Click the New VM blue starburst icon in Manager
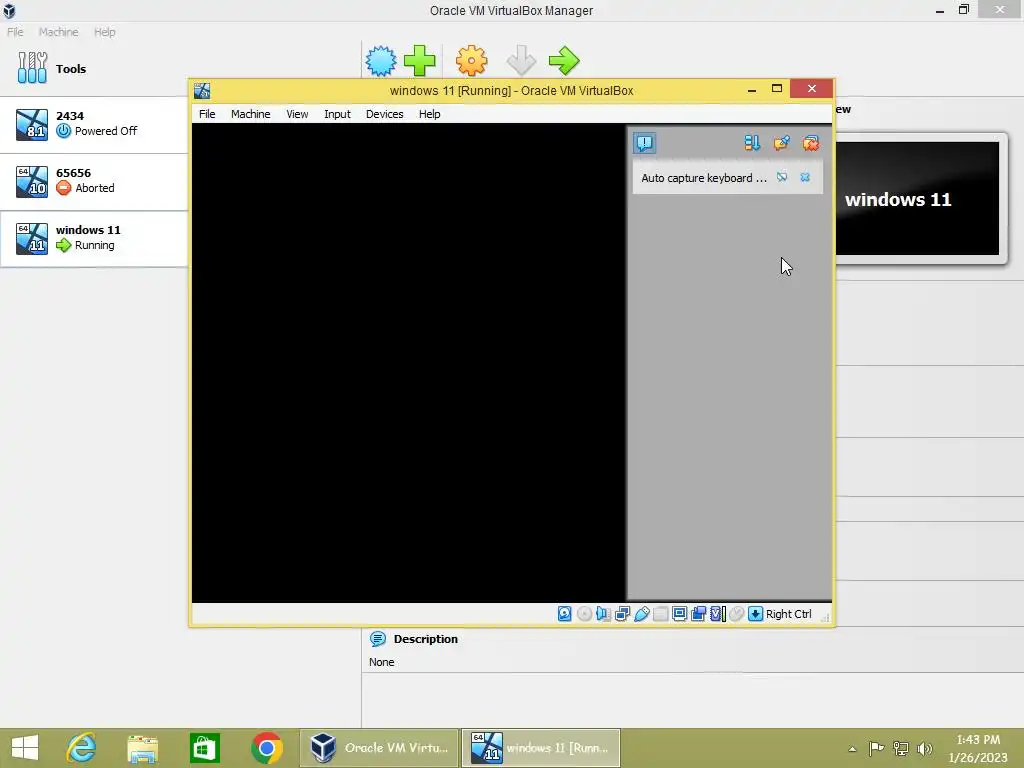This screenshot has height=768, width=1024. coord(381,61)
